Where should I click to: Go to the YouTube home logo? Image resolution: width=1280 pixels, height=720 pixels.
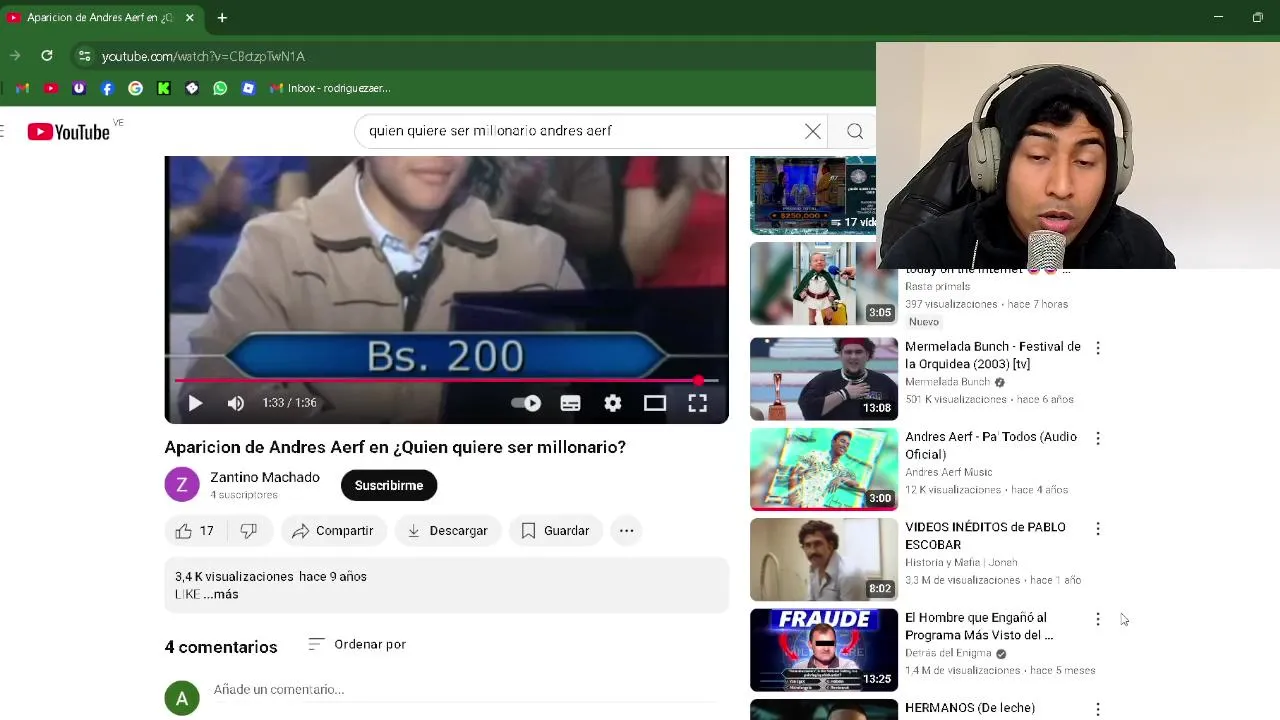[x=68, y=132]
